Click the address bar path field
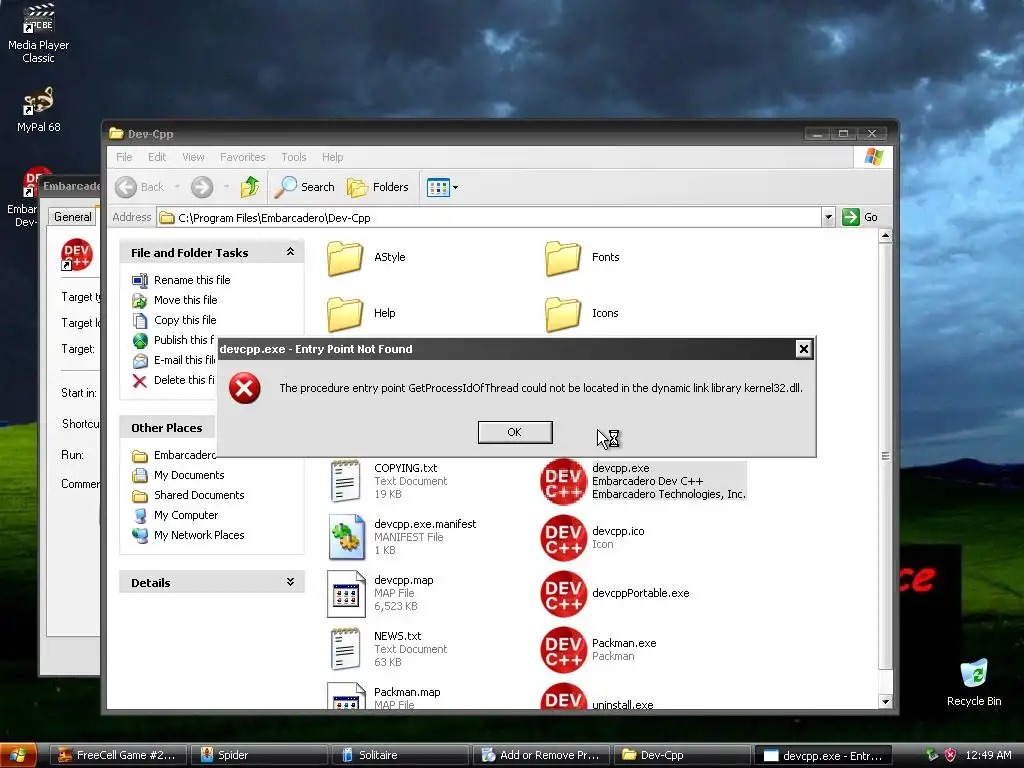1024x768 pixels. click(489, 217)
